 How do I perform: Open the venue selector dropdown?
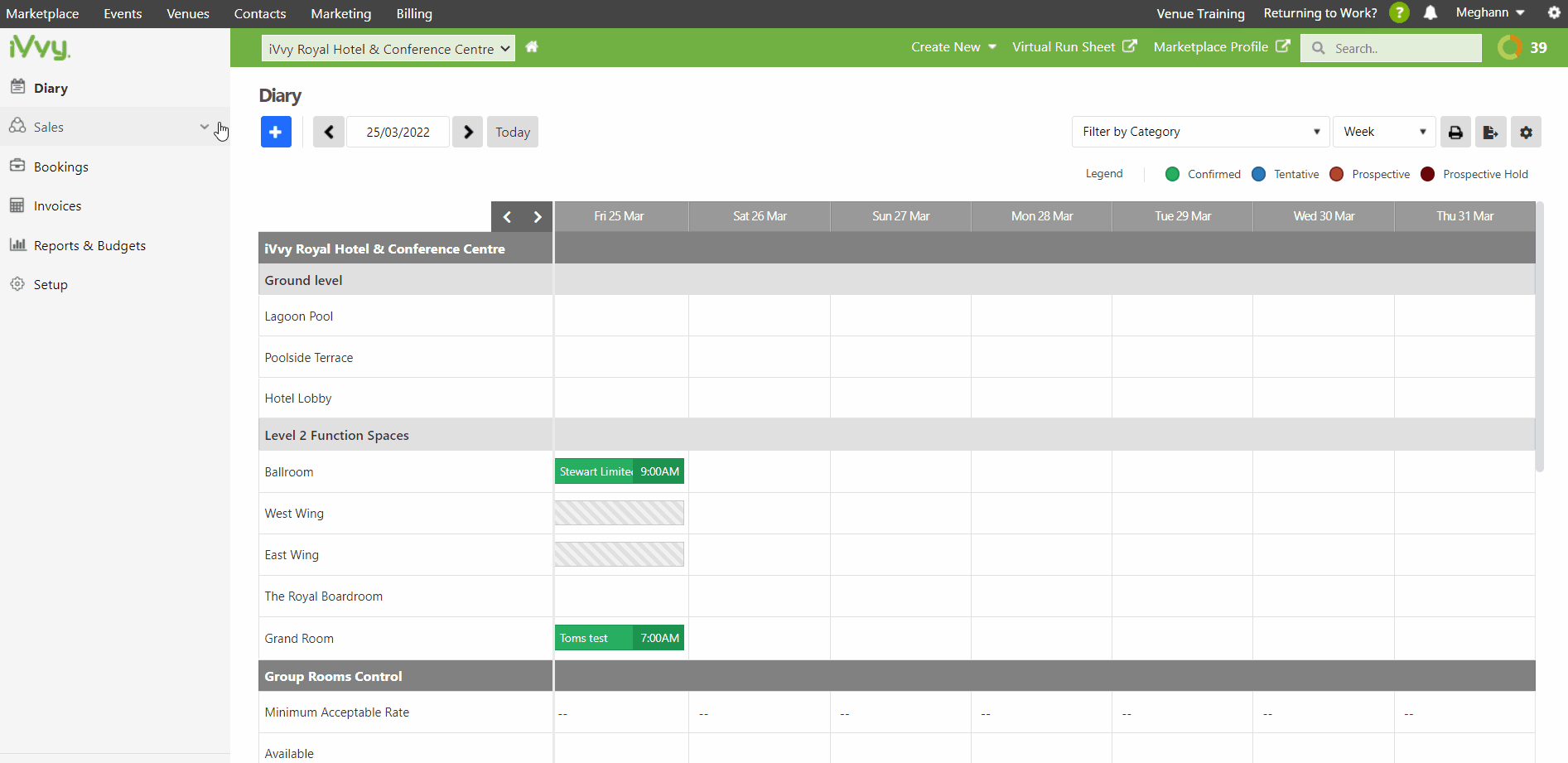pyautogui.click(x=388, y=48)
